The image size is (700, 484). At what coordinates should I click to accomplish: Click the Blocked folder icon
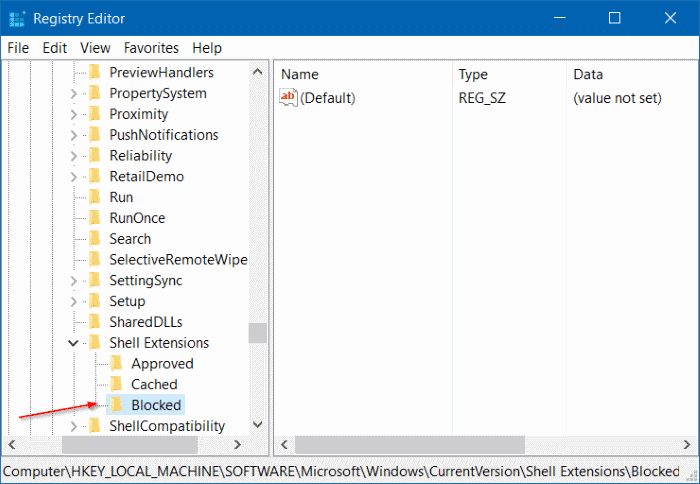pyautogui.click(x=116, y=405)
